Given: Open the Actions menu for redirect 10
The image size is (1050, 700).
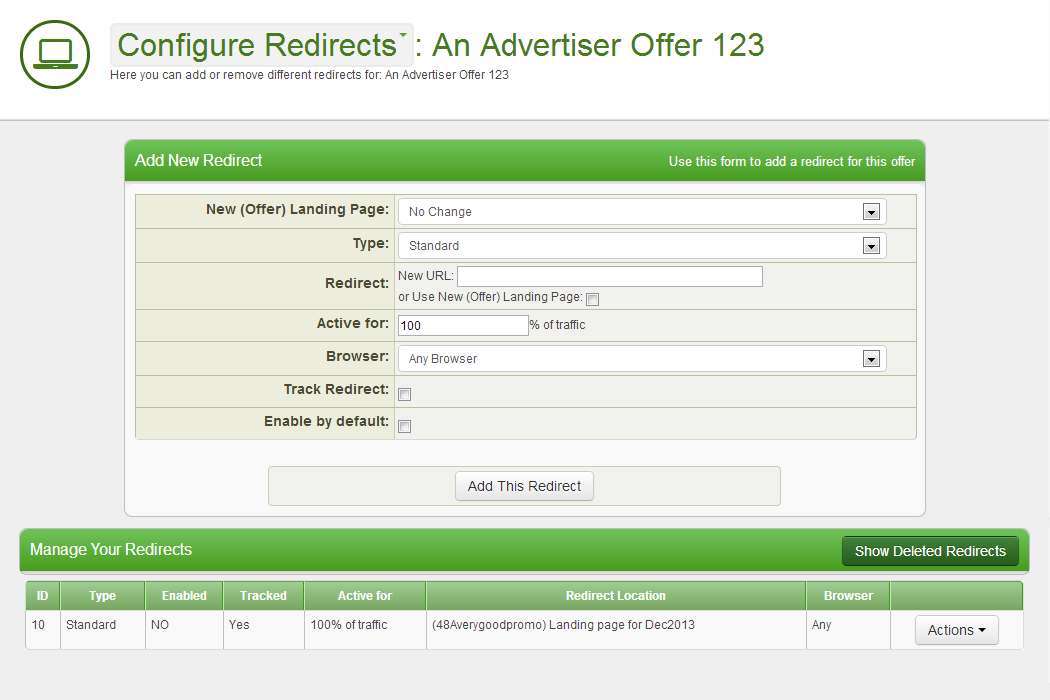Looking at the screenshot, I should coord(956,630).
